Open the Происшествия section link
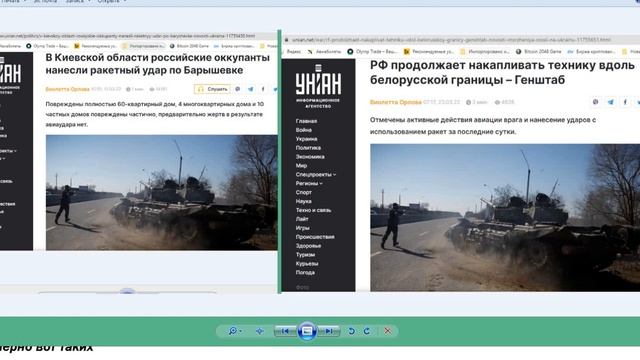 pyautogui.click(x=315, y=237)
